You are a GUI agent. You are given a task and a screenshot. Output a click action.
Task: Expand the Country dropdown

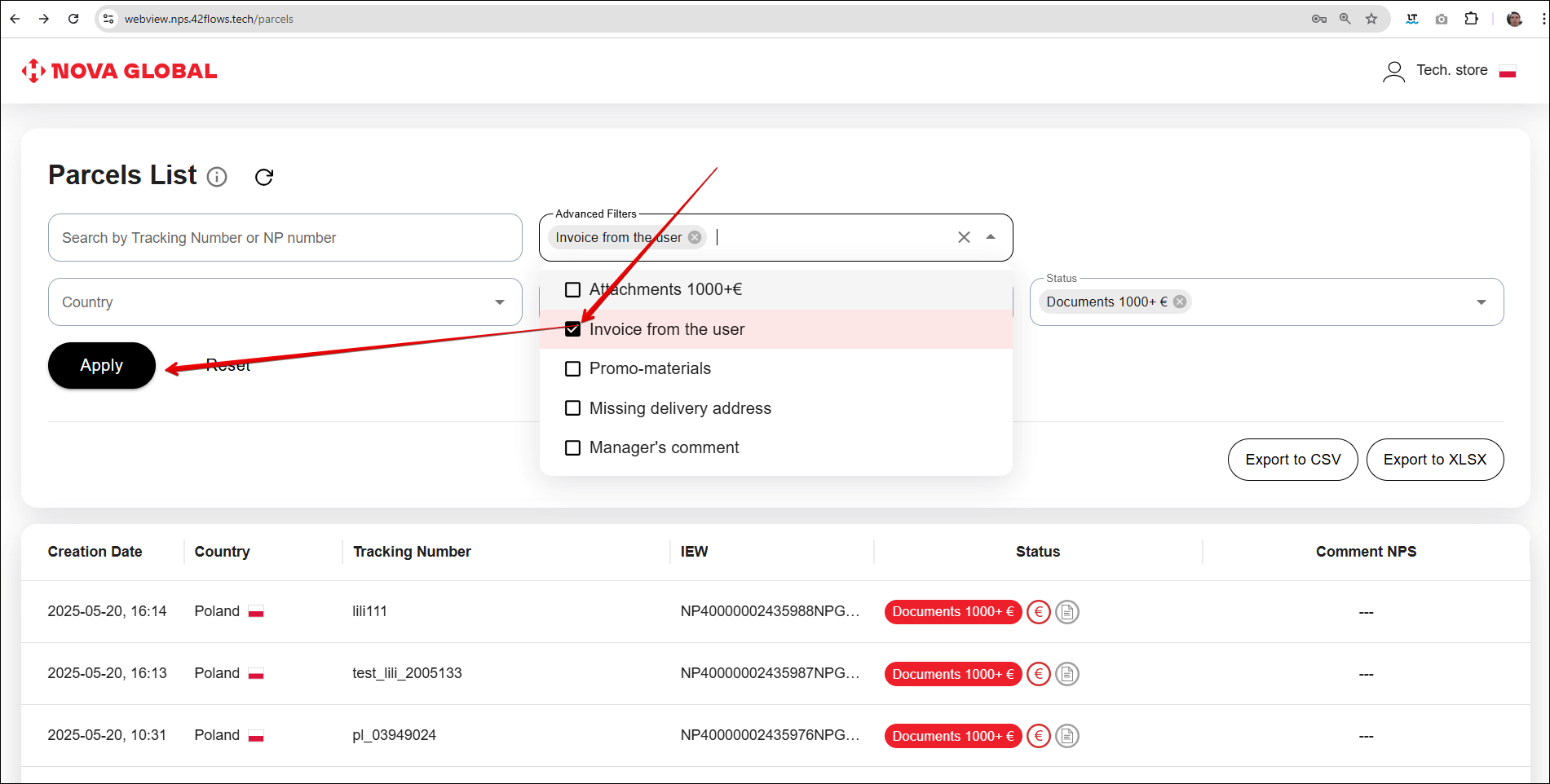coord(499,302)
